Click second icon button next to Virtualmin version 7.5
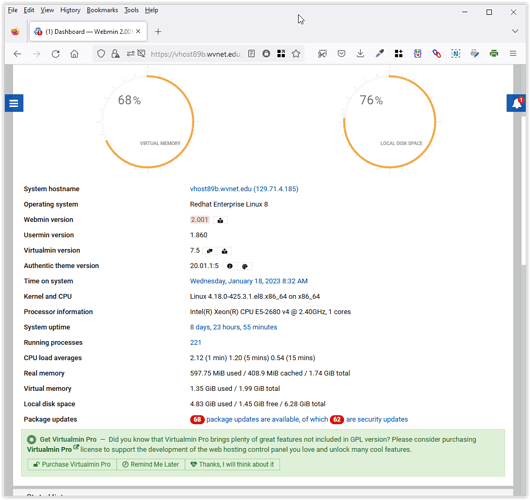The image size is (530, 500). 224,251
